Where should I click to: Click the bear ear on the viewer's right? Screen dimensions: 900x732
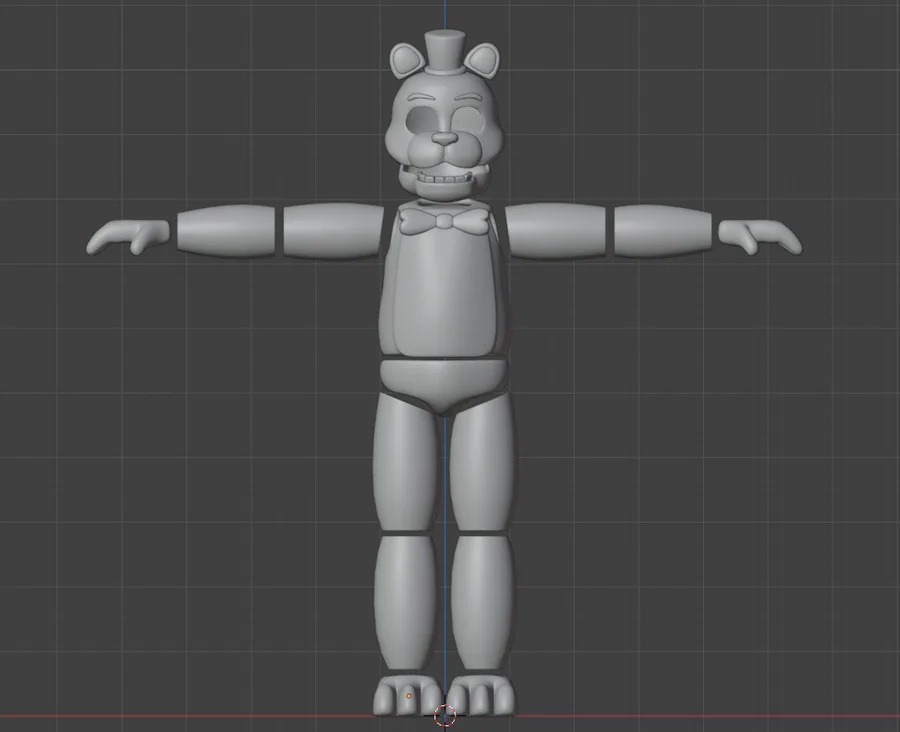pos(483,60)
